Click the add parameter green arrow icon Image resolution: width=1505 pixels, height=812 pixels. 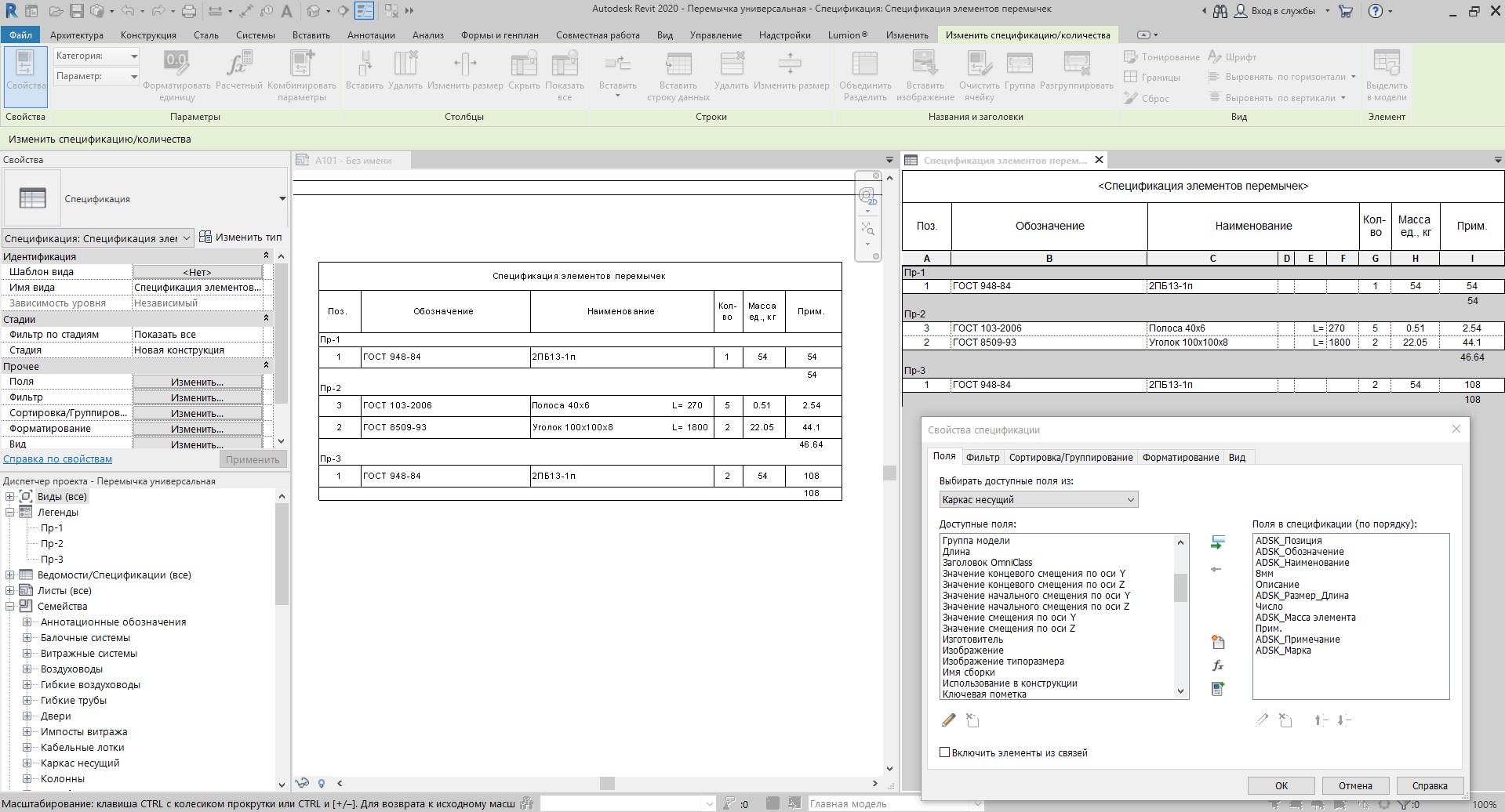pyautogui.click(x=1217, y=542)
